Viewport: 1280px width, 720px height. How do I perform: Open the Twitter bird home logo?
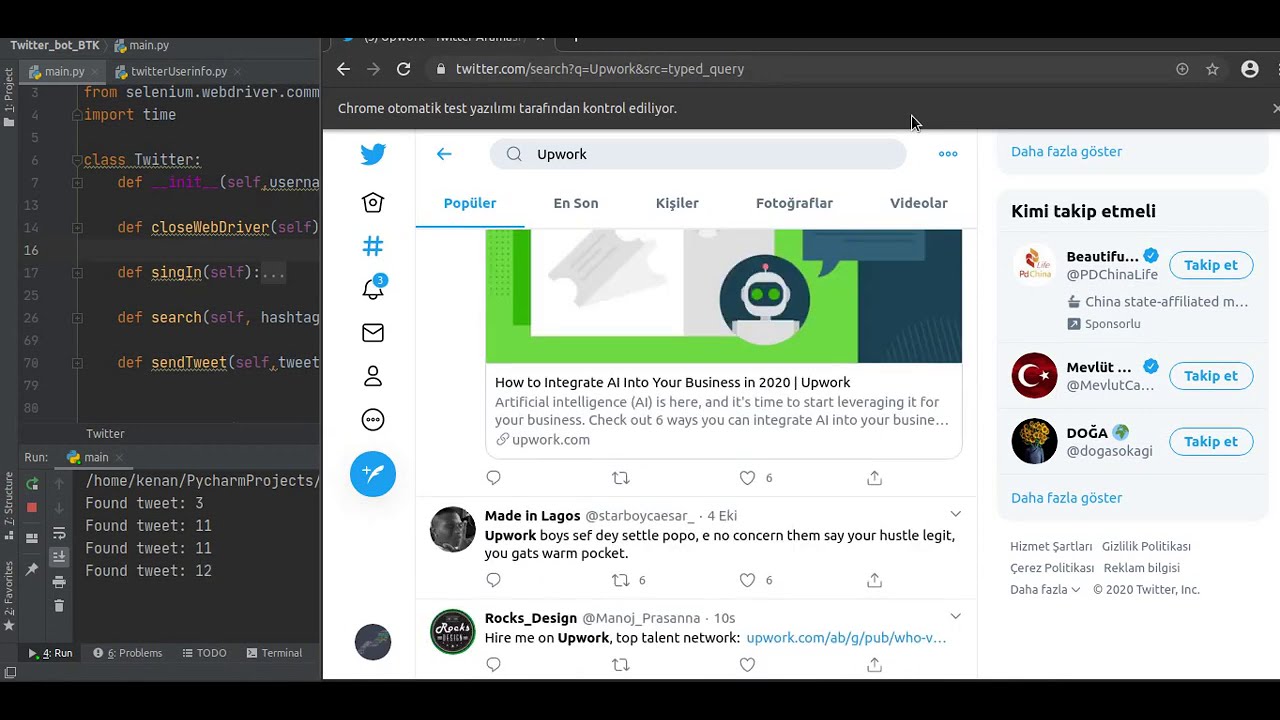click(373, 154)
